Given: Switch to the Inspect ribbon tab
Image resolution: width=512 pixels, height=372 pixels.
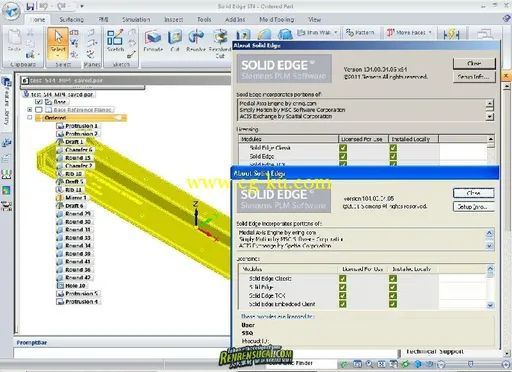Looking at the screenshot, I should tap(173, 20).
